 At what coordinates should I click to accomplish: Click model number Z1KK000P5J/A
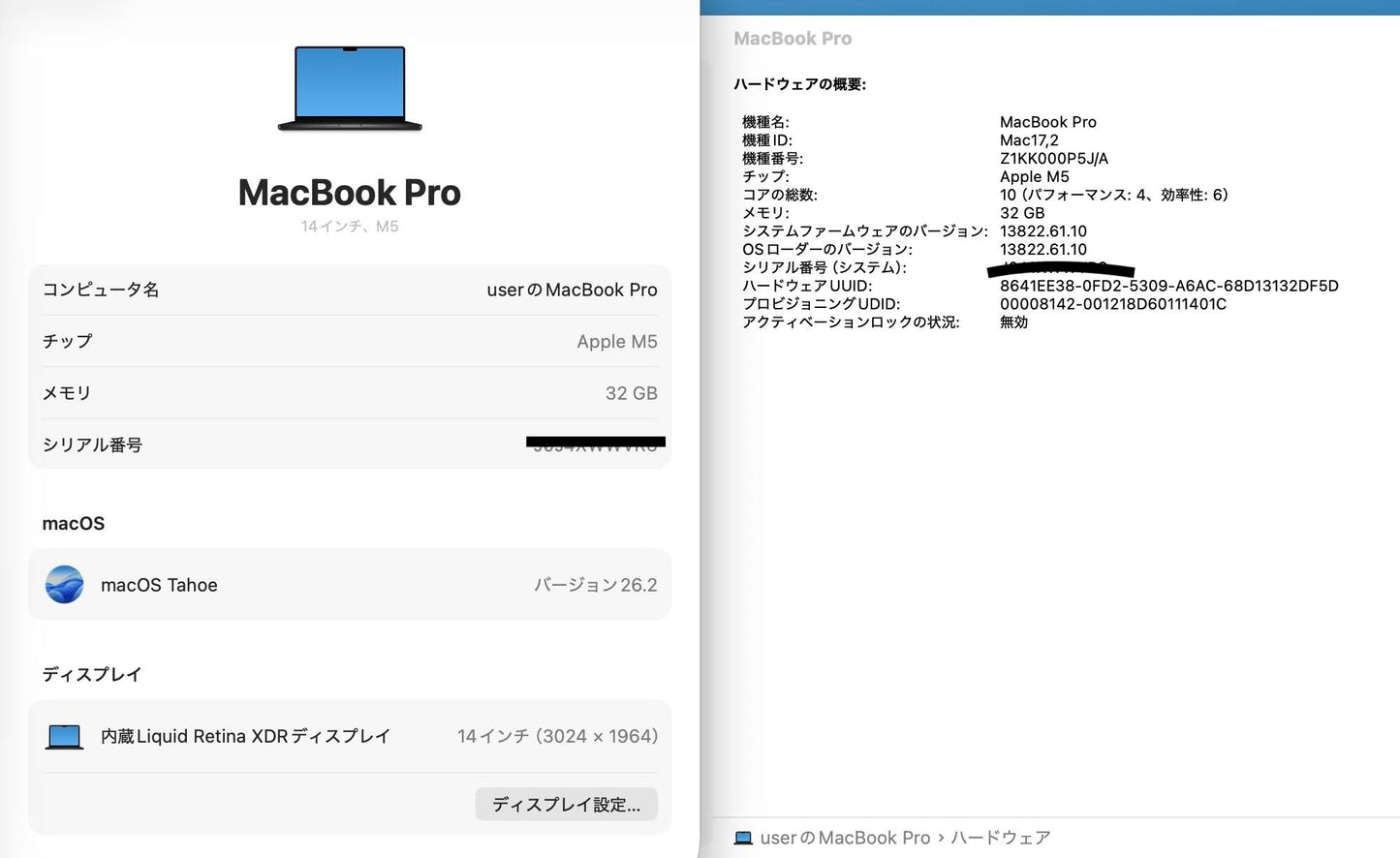click(1054, 159)
